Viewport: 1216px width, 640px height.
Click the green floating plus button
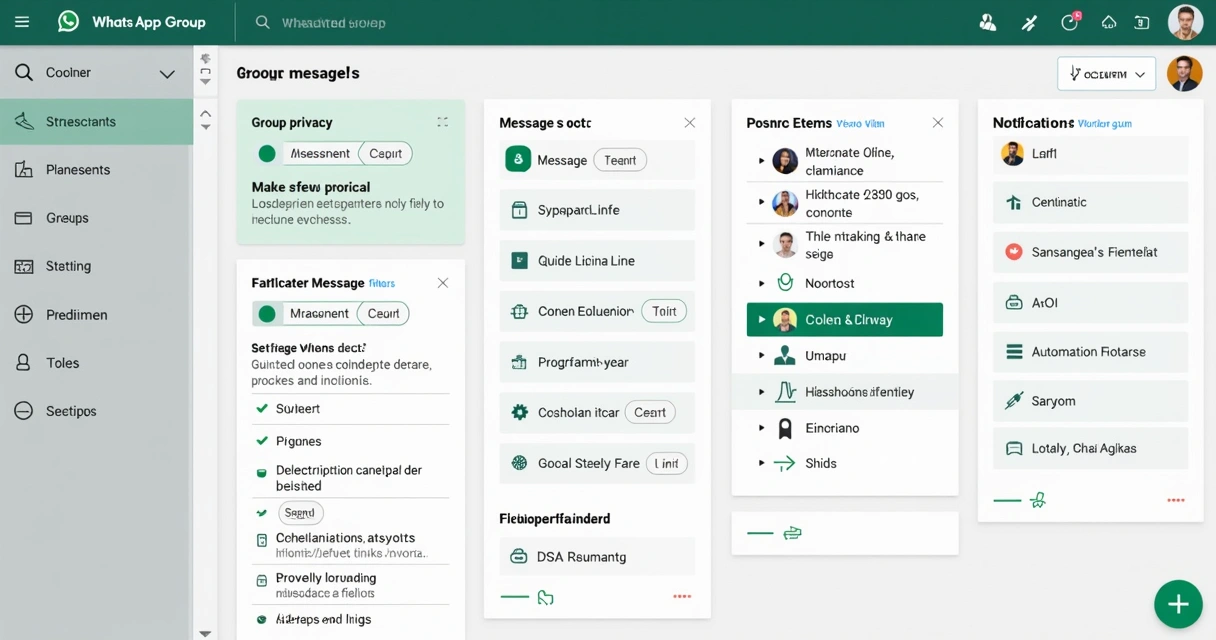click(1178, 604)
